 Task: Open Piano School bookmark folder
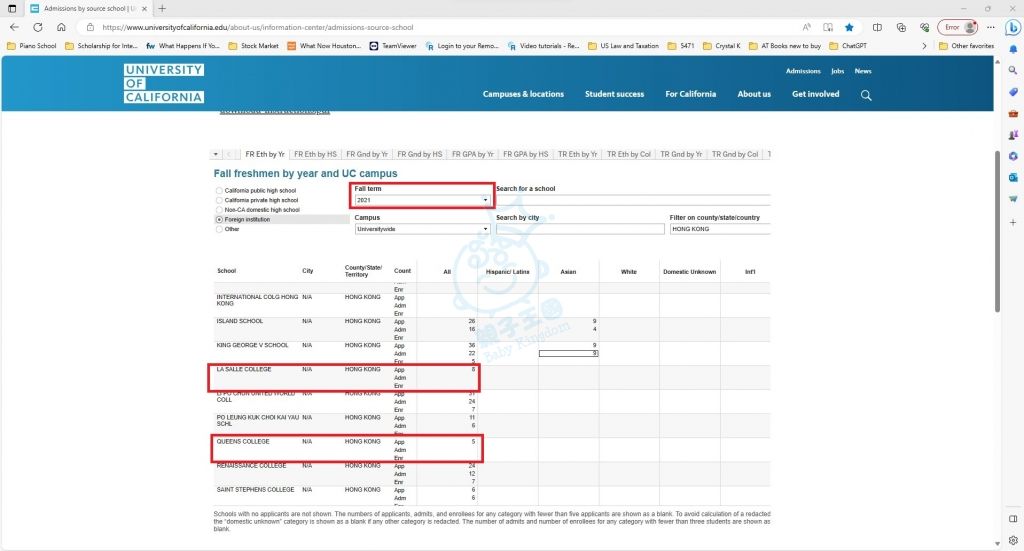click(x=31, y=46)
